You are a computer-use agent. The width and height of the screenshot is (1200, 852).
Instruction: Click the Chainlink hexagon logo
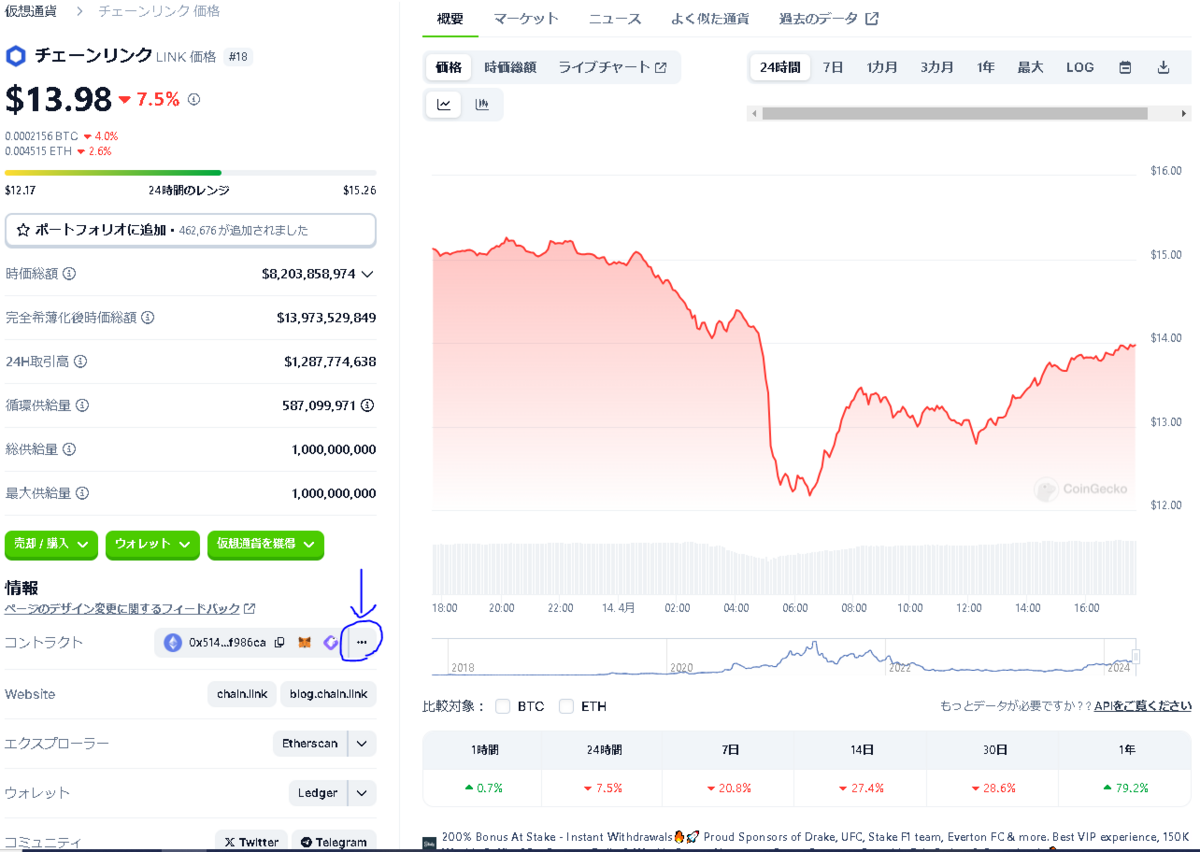[x=16, y=56]
